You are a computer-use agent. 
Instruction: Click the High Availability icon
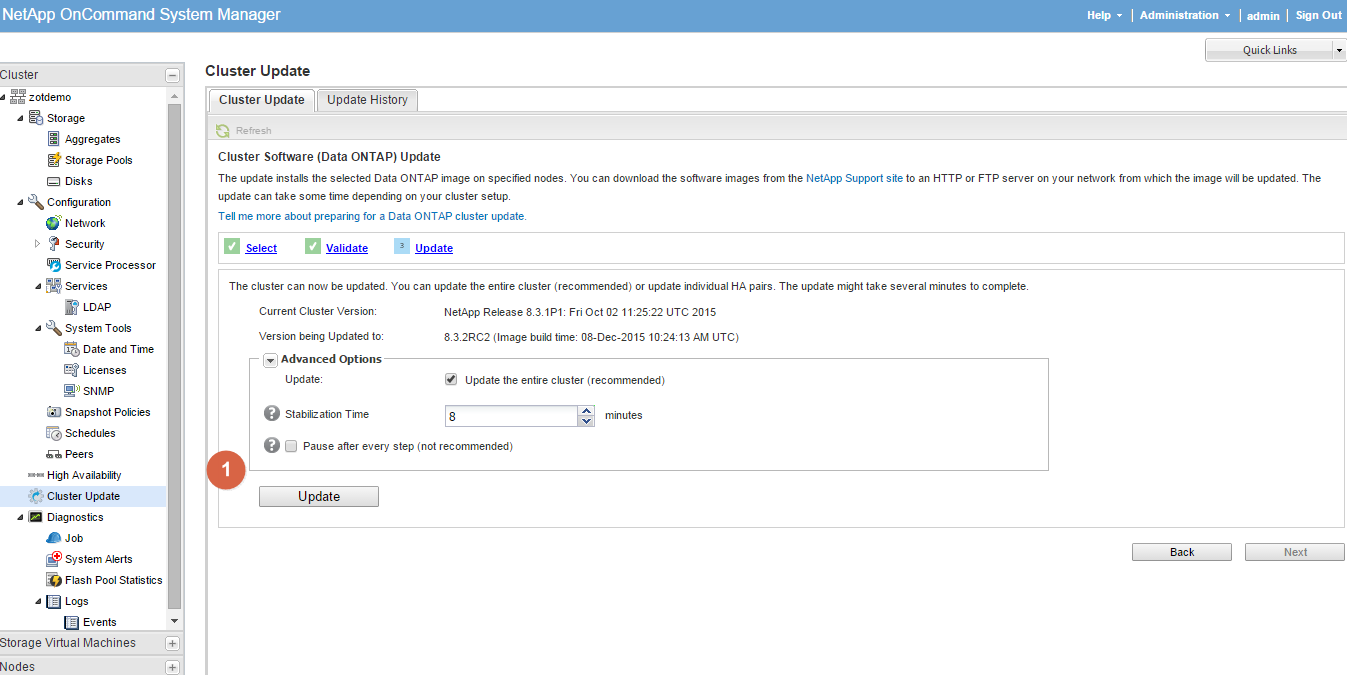coord(36,475)
